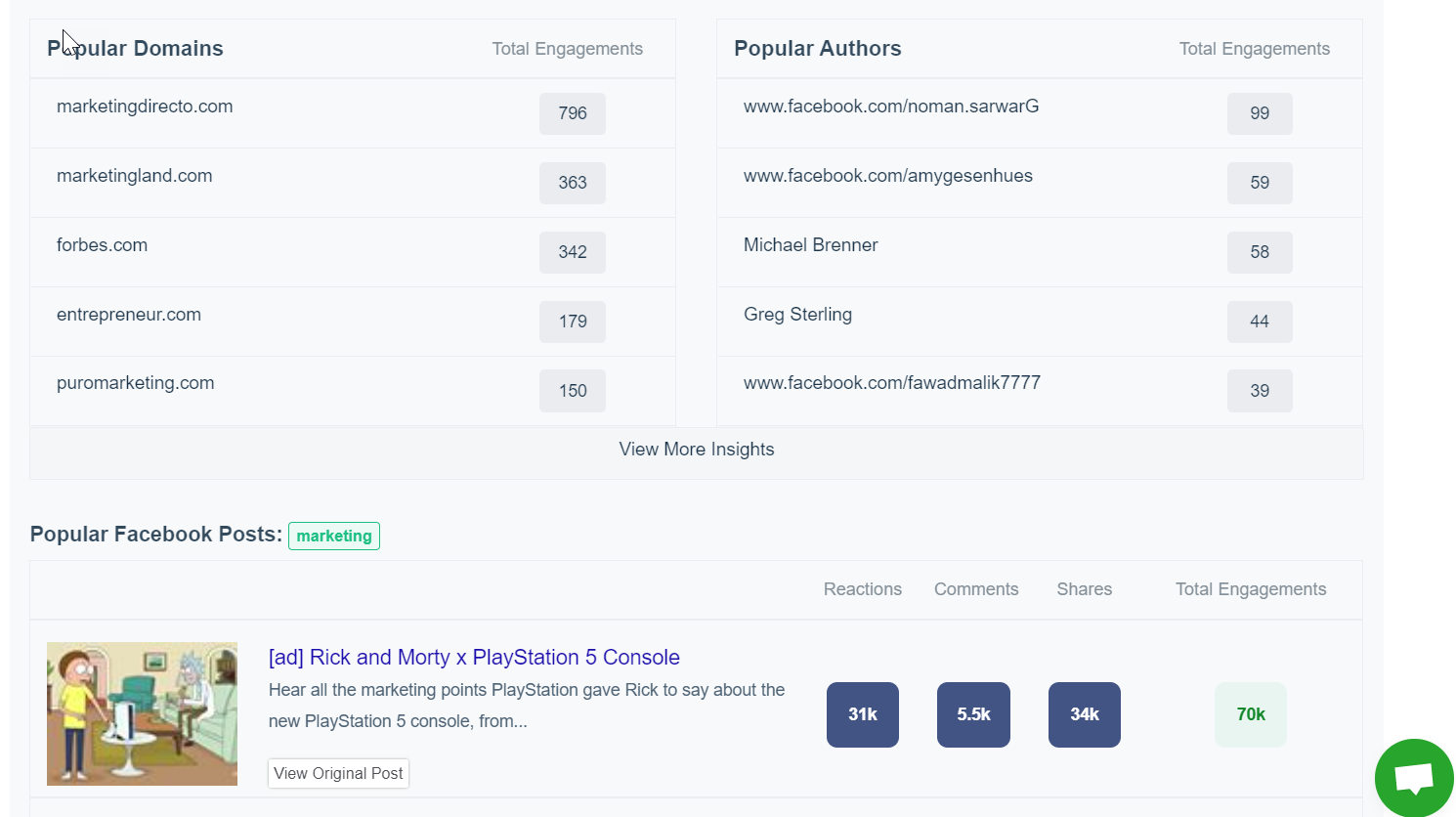
Task: Click the 70k total engagements badge
Action: click(x=1251, y=714)
